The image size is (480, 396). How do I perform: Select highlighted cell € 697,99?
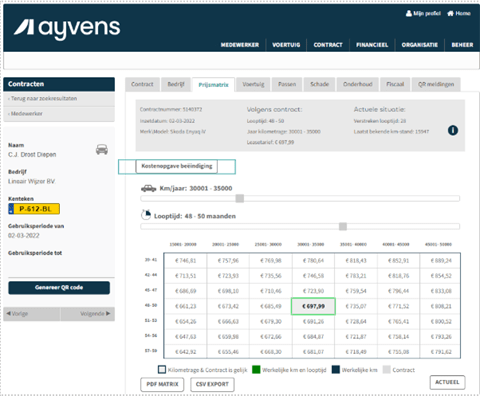313,306
